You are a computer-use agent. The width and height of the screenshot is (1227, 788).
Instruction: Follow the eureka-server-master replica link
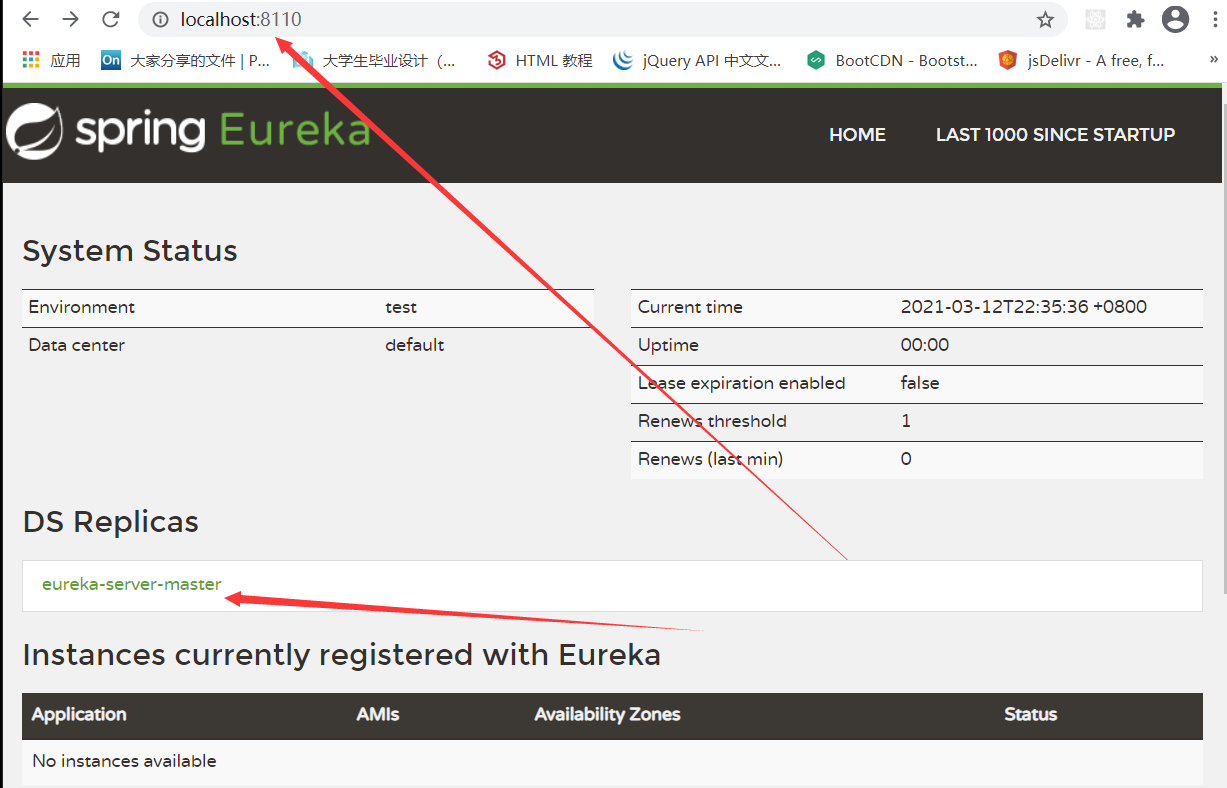(x=132, y=584)
